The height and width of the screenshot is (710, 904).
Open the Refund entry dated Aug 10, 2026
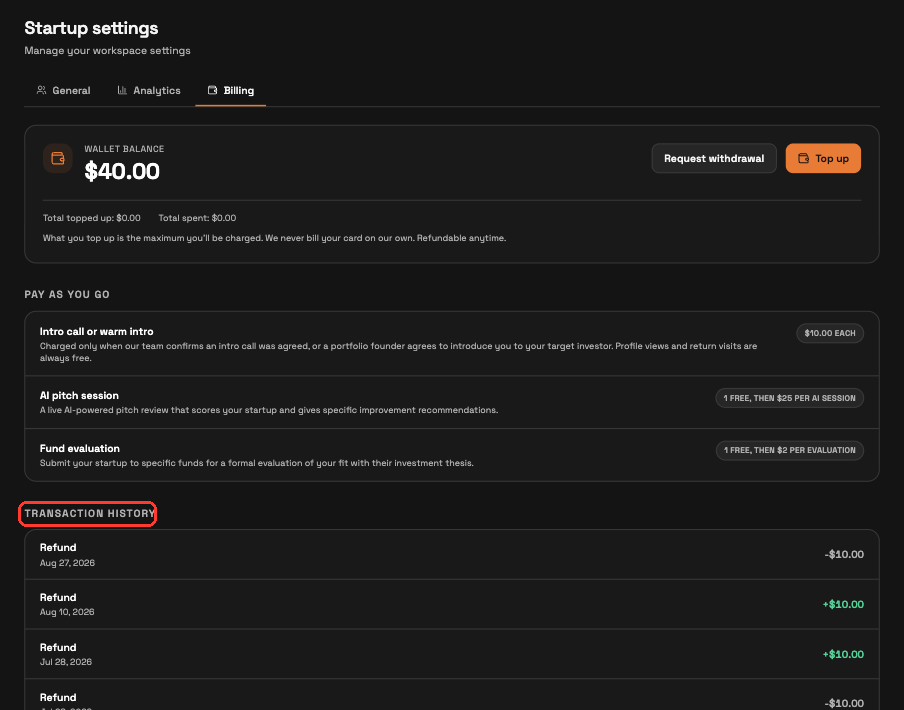(452, 604)
